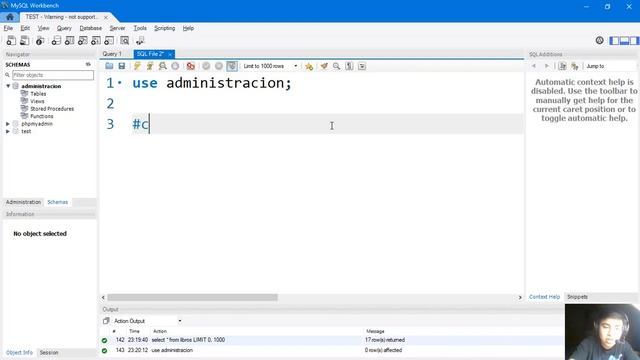Viewport: 640px width, 360px height.
Task: Switch to Administration navigator tab
Action: 23,202
